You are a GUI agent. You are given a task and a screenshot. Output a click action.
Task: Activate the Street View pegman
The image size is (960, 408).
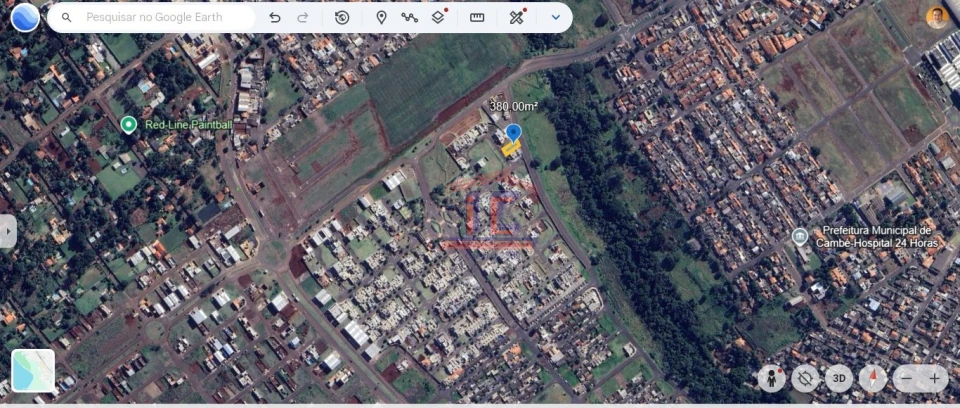771,378
